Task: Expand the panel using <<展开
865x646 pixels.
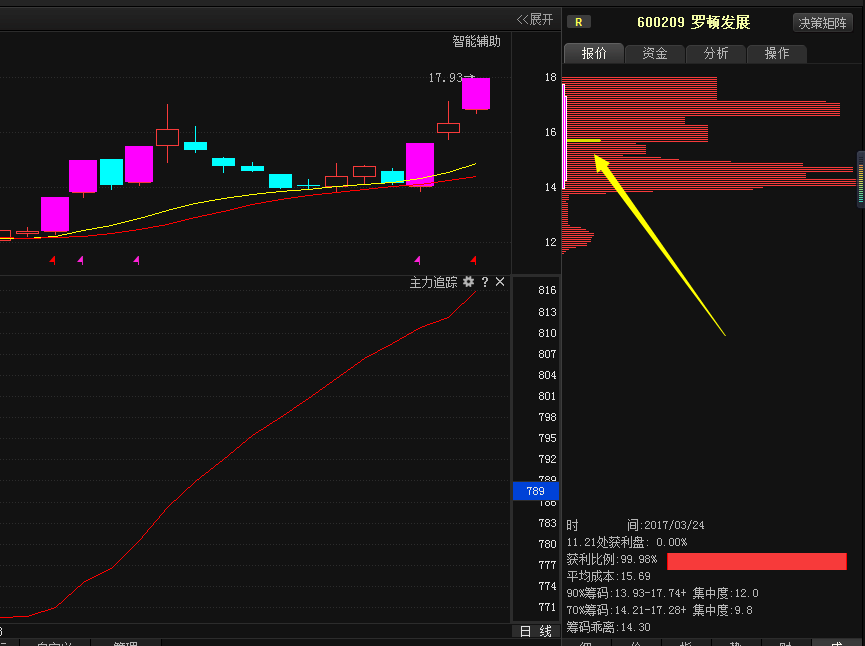Action: [x=534, y=19]
